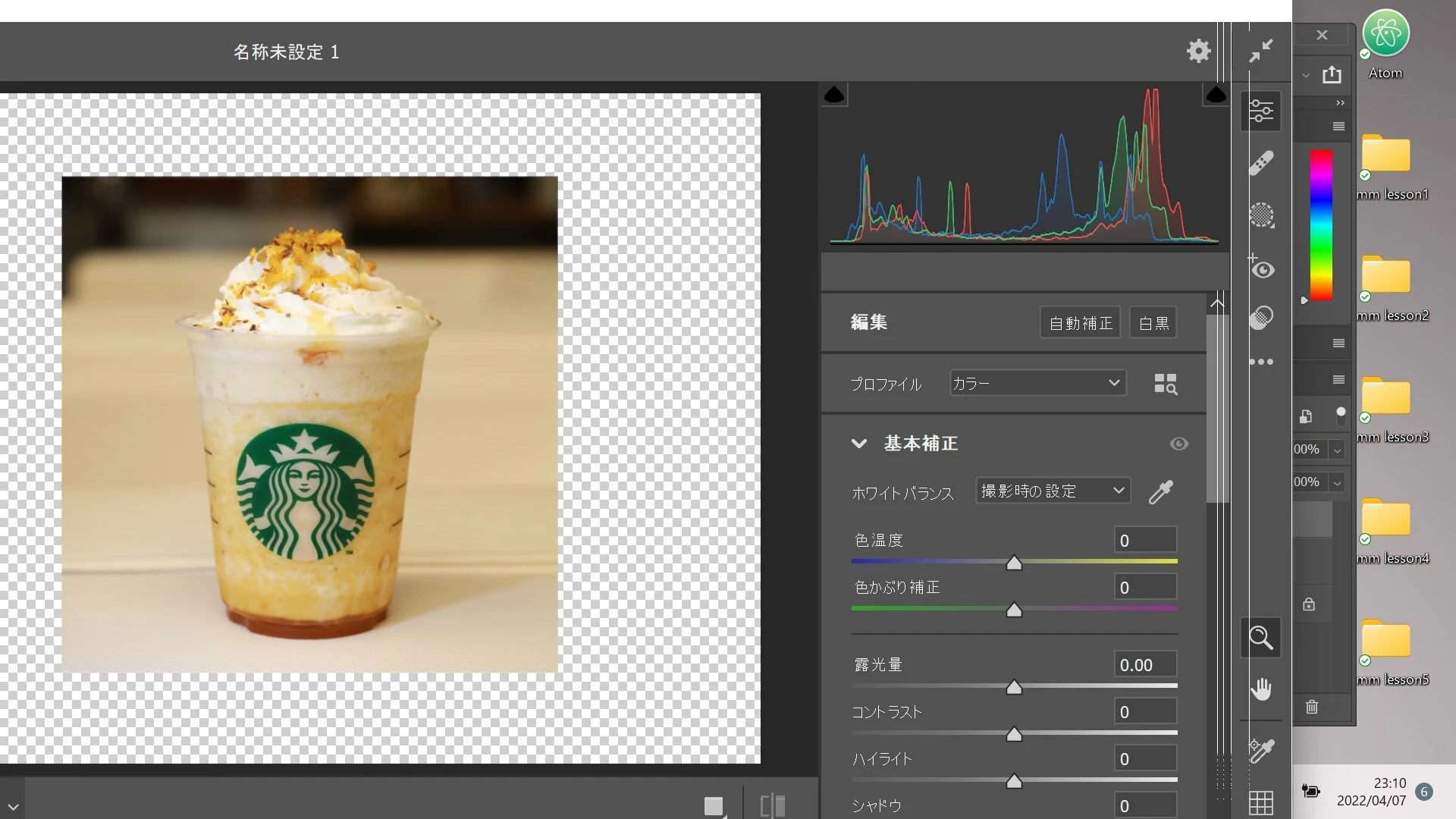Image resolution: width=1456 pixels, height=819 pixels.
Task: Open Camera Raw settings gear
Action: coord(1198,51)
